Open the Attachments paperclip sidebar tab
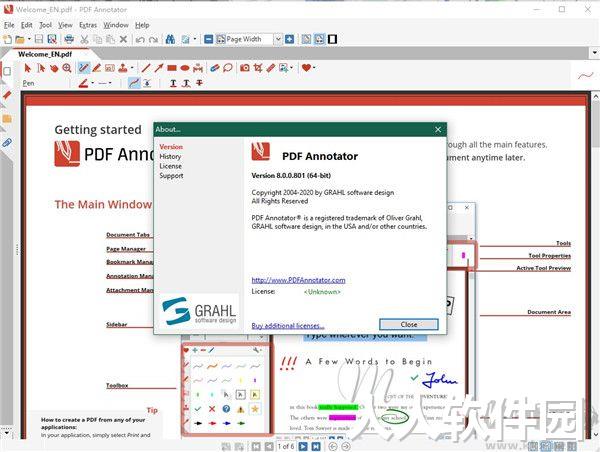Image resolution: width=600 pixels, height=452 pixels. (7, 143)
